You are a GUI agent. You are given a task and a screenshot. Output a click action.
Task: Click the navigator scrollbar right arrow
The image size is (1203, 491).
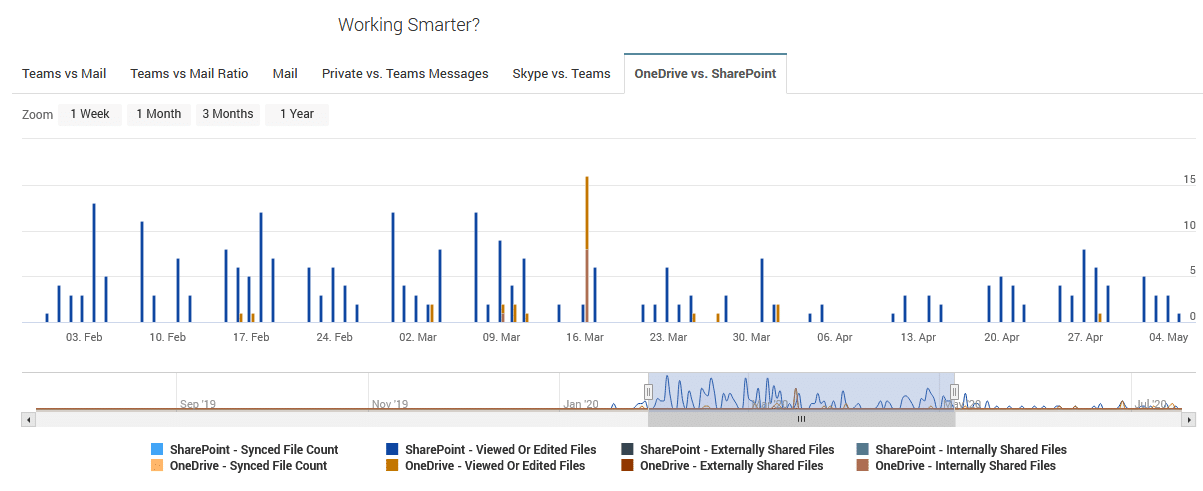pyautogui.click(x=1189, y=420)
